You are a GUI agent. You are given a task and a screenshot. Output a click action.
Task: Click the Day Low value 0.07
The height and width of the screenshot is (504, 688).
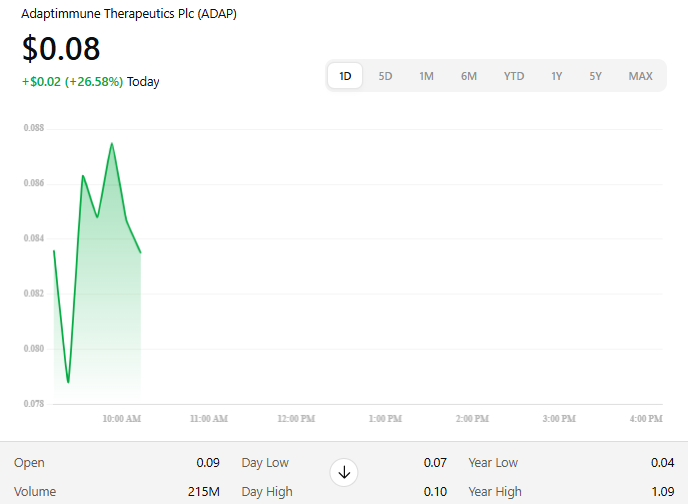coord(435,462)
